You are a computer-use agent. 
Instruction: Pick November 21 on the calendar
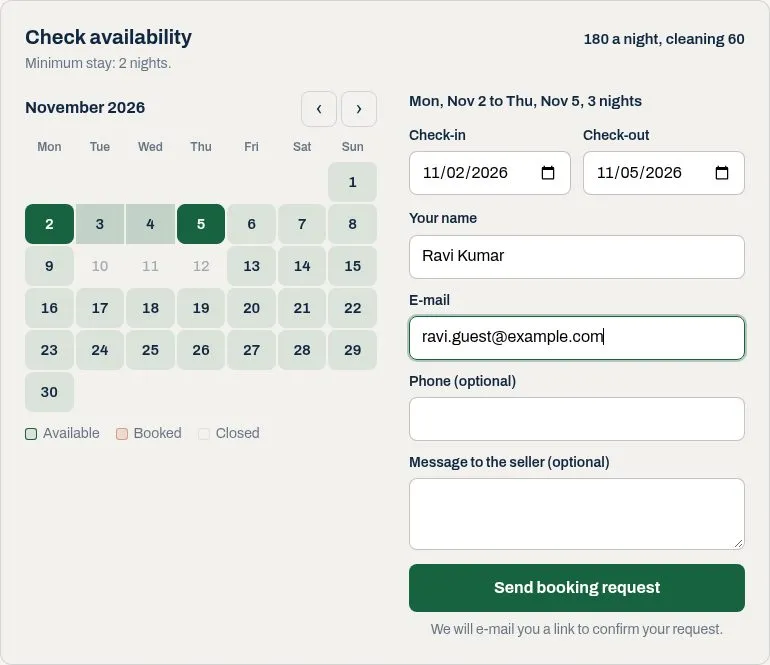point(302,308)
